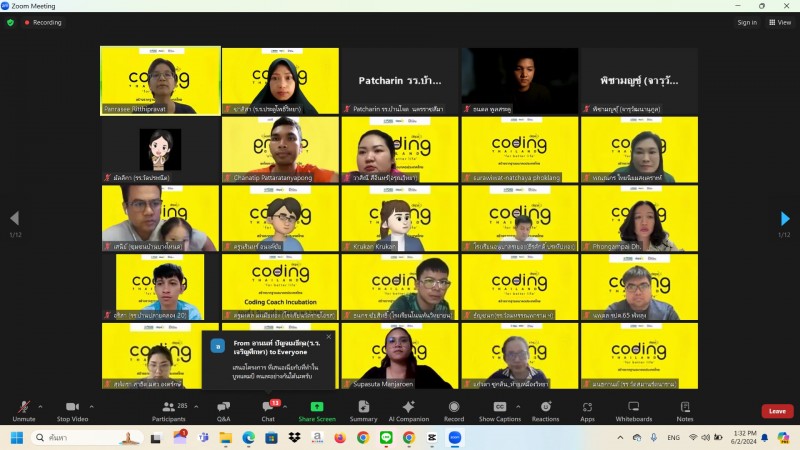The height and width of the screenshot is (450, 800).
Task: Open audio options arrow beside Unmute
Action: click(40, 407)
